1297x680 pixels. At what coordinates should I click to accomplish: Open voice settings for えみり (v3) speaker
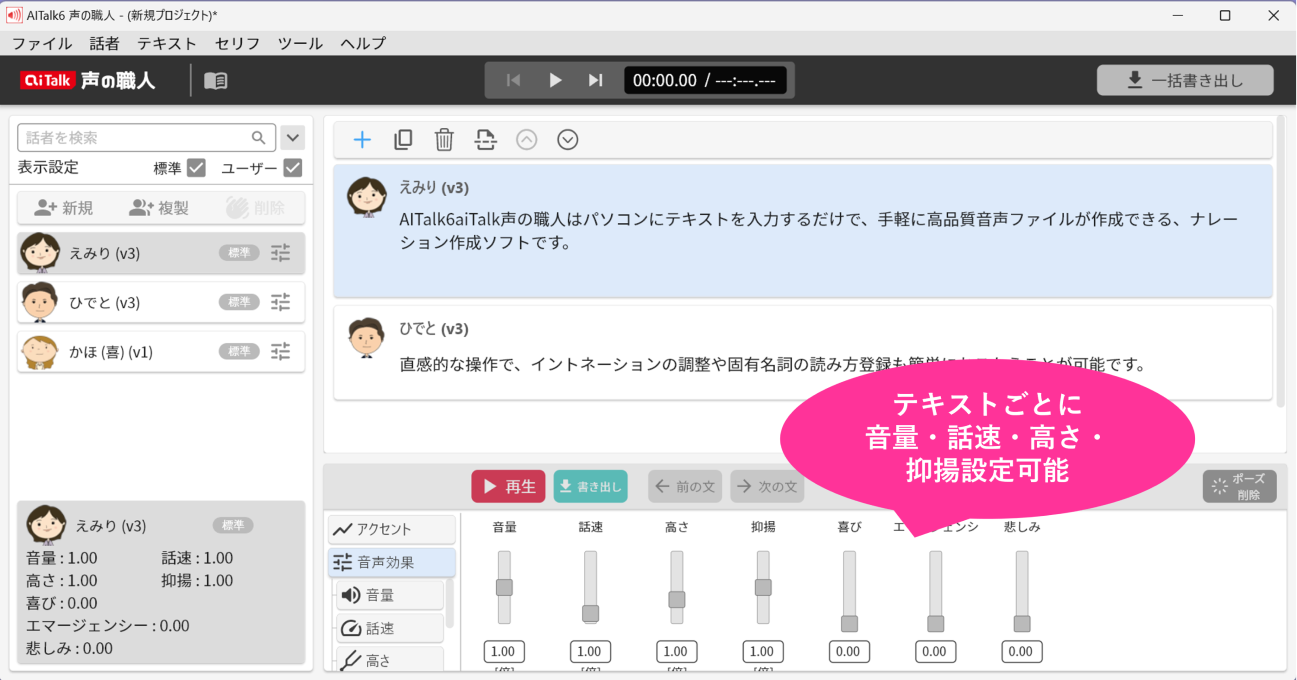pos(281,253)
